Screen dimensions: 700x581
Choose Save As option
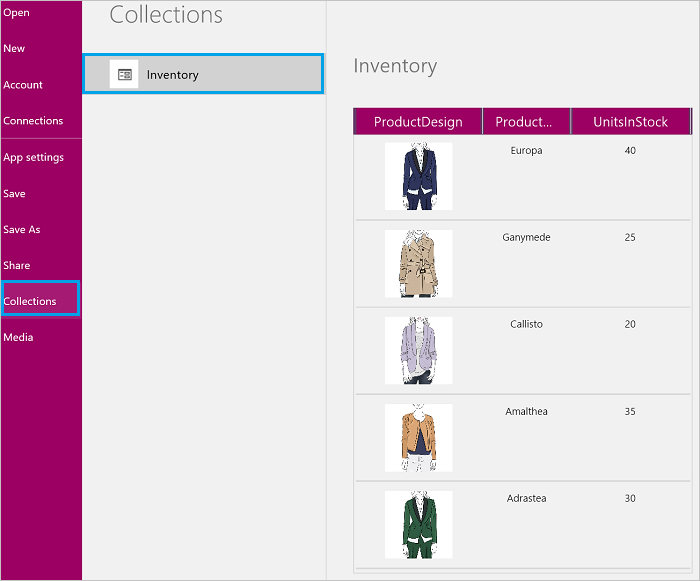22,229
